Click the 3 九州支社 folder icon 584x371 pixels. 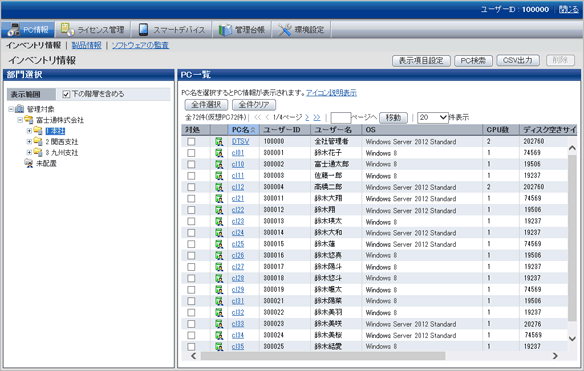38,152
